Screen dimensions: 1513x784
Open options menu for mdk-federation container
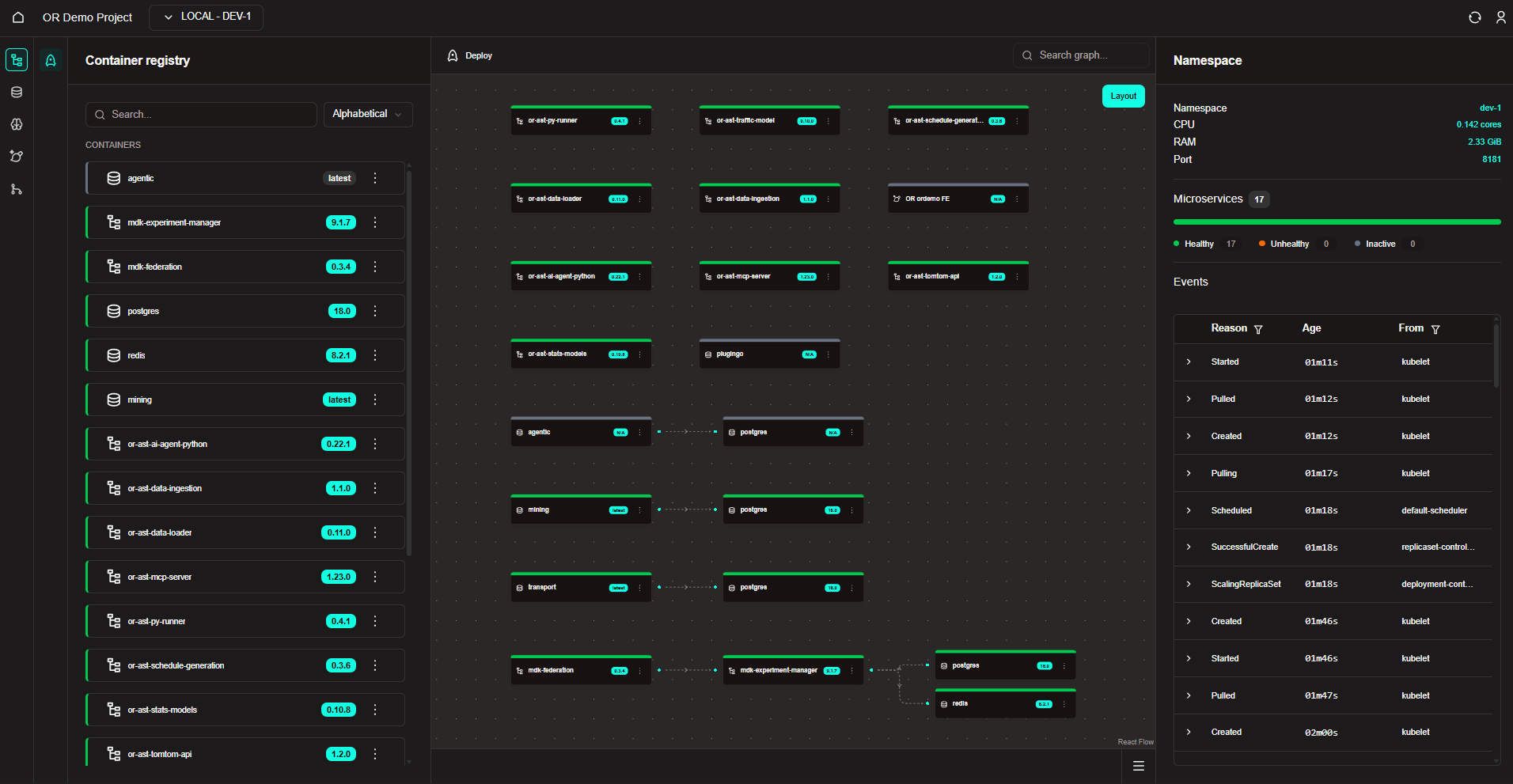375,267
